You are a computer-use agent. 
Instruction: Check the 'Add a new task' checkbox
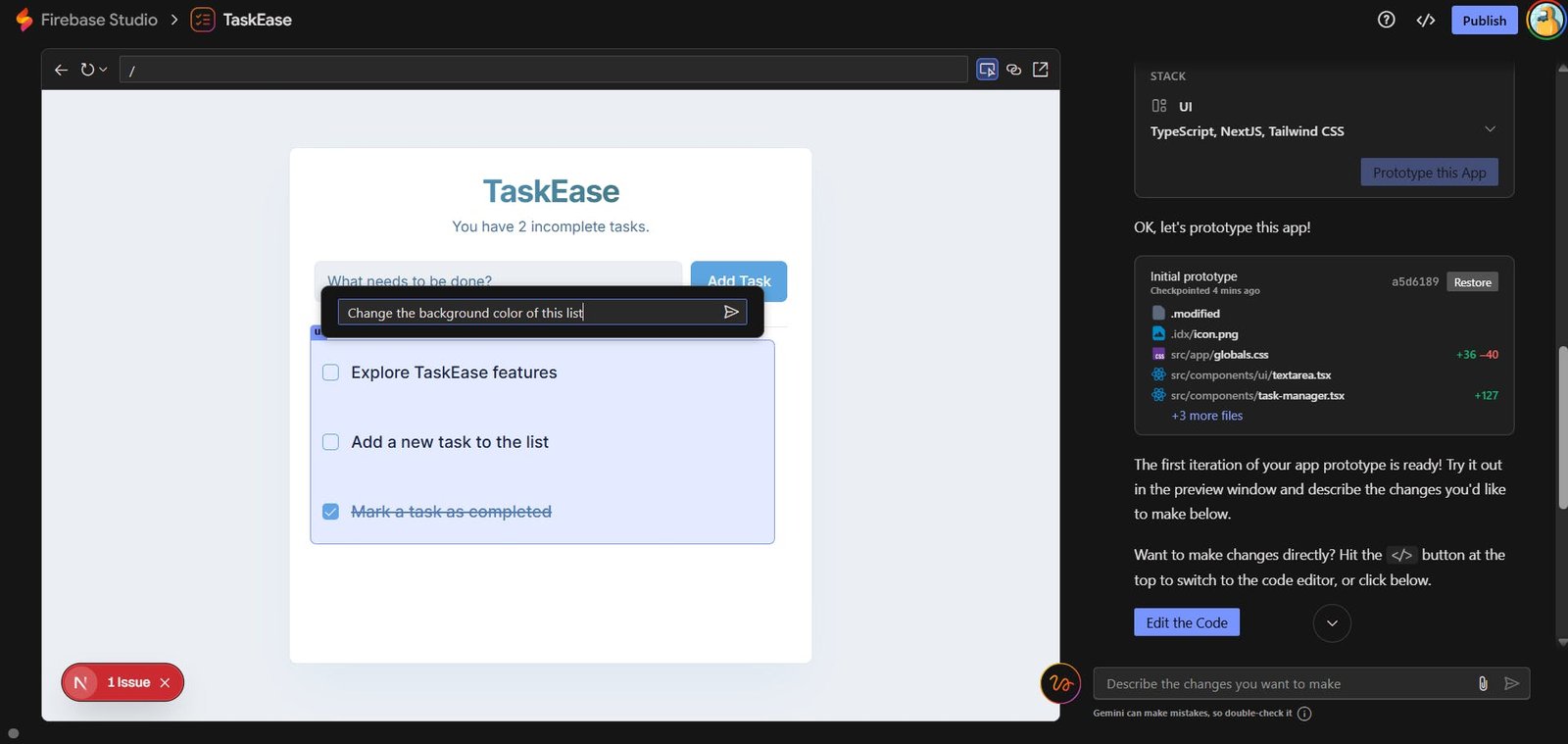(331, 442)
